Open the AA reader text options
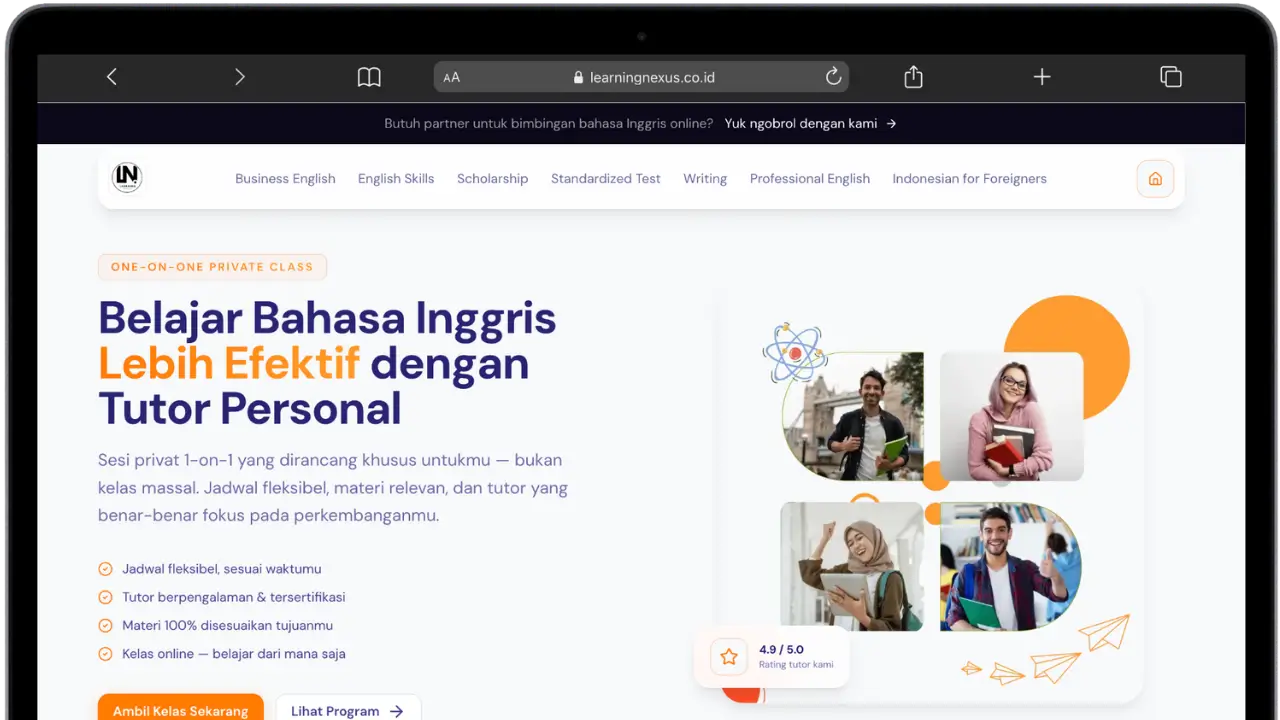This screenshot has height=720, width=1280. coord(452,77)
